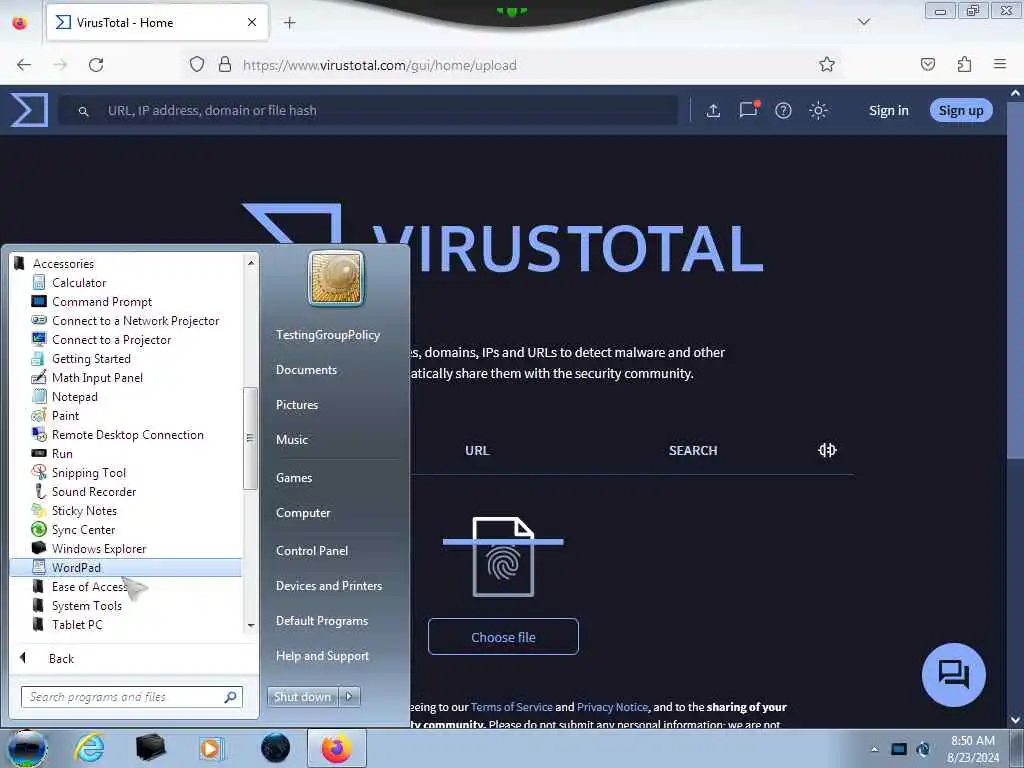The height and width of the screenshot is (768, 1024).
Task: Click the shield tracking protection icon
Action: [197, 64]
